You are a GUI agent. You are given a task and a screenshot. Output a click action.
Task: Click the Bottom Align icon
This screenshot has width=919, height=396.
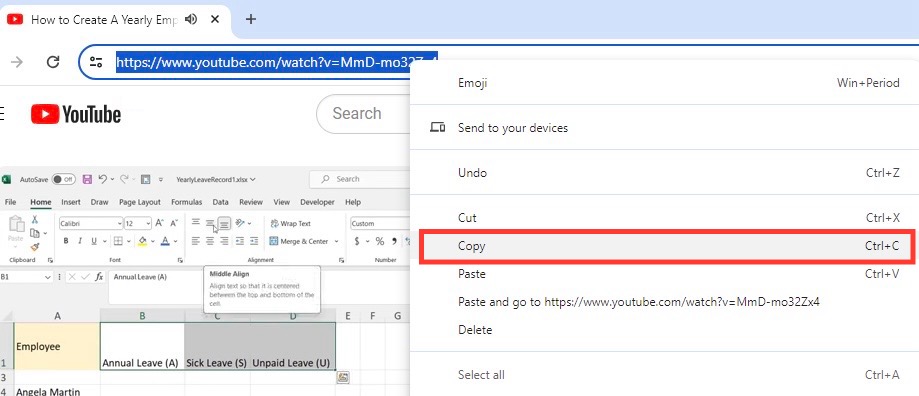[x=224, y=223]
